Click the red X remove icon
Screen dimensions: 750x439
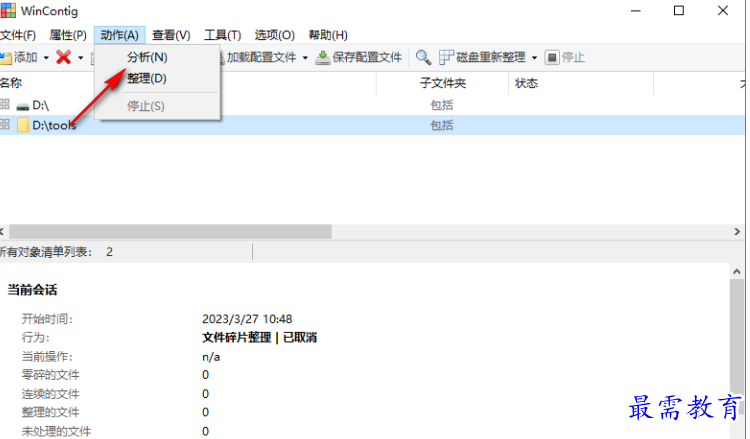point(64,57)
